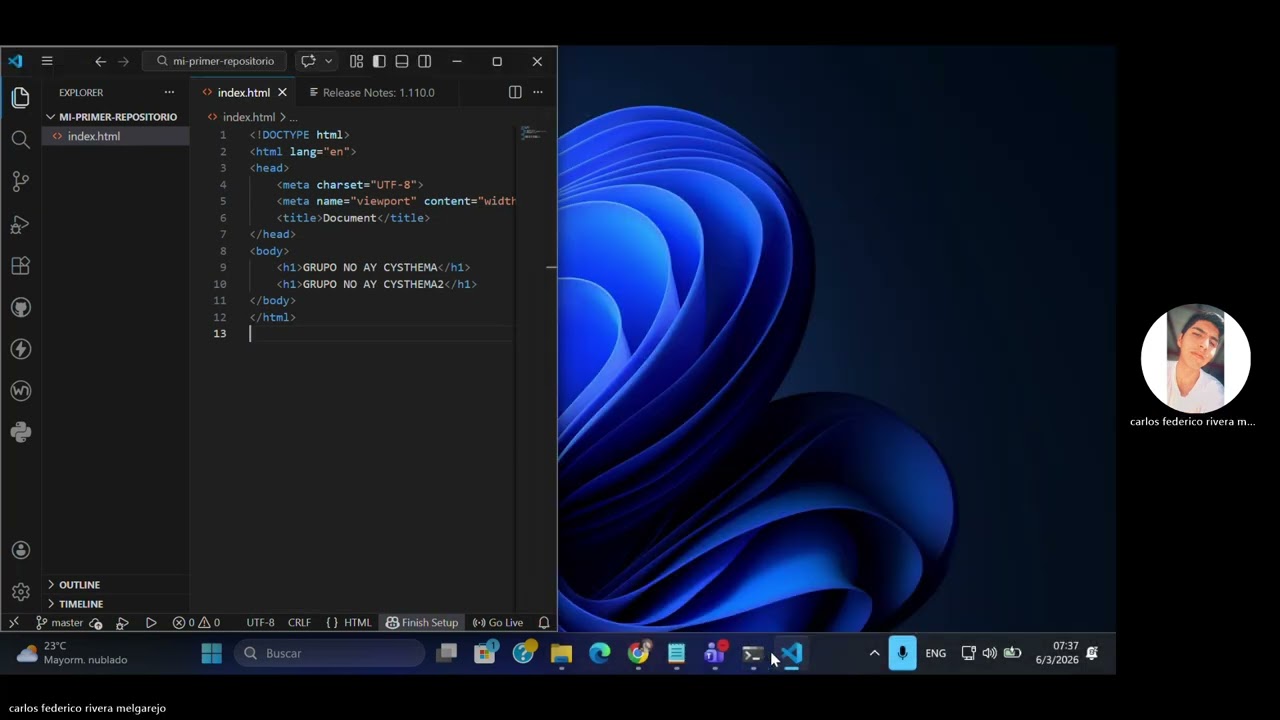
Task: Open Microsoft Teams from the taskbar
Action: click(x=715, y=653)
